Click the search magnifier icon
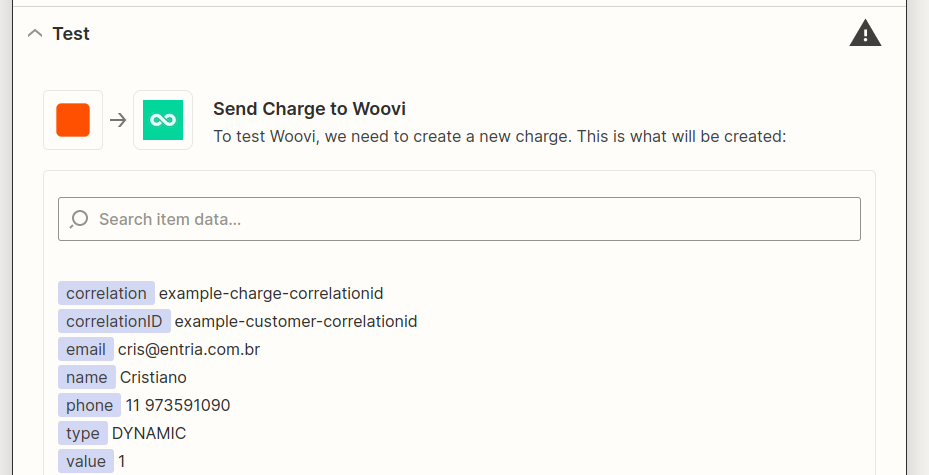Viewport: 929px width, 475px height. pos(80,219)
